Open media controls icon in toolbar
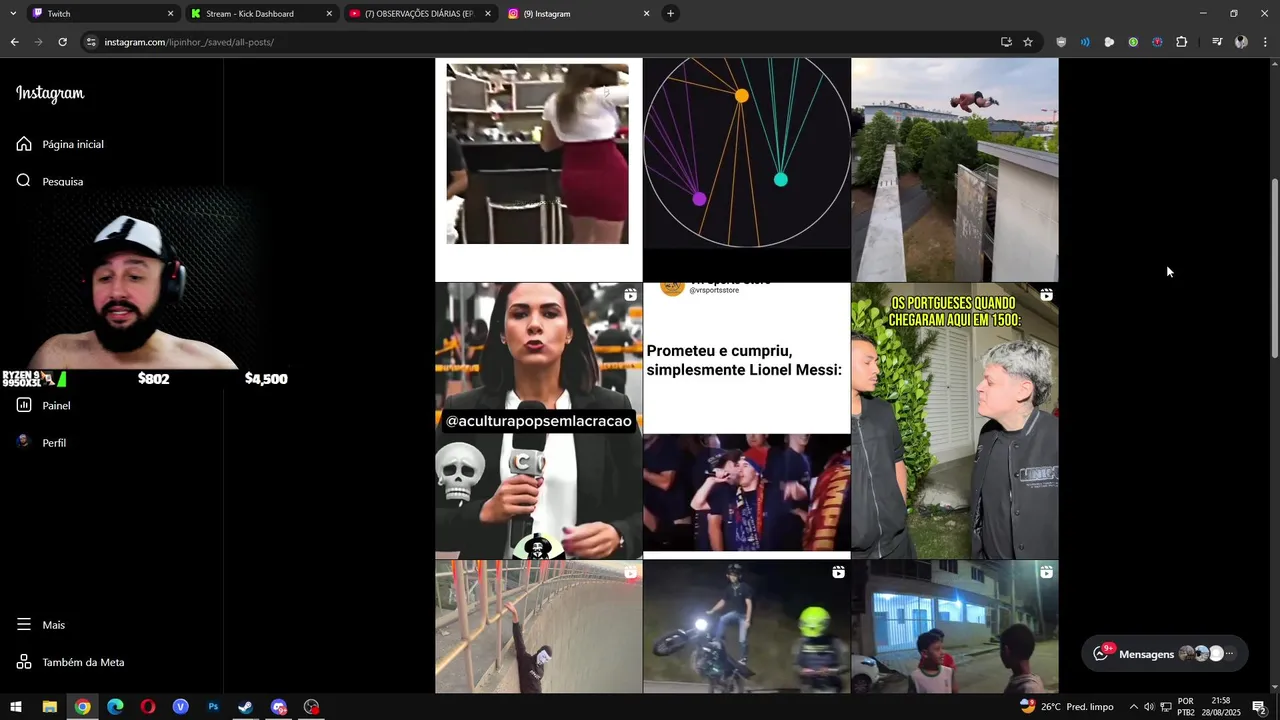 [x=1217, y=42]
